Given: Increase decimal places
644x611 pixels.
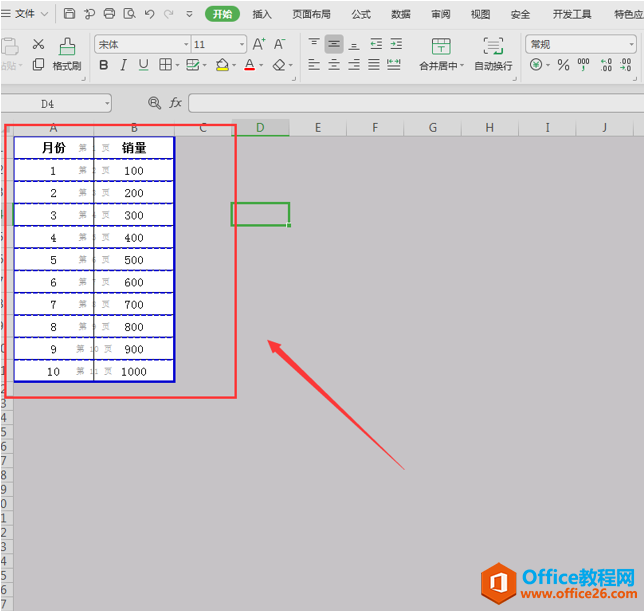Looking at the screenshot, I should (606, 64).
